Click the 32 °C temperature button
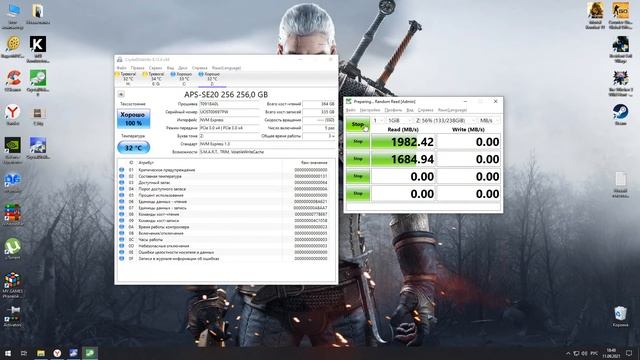Viewport: 640px width, 360px height. pos(133,147)
